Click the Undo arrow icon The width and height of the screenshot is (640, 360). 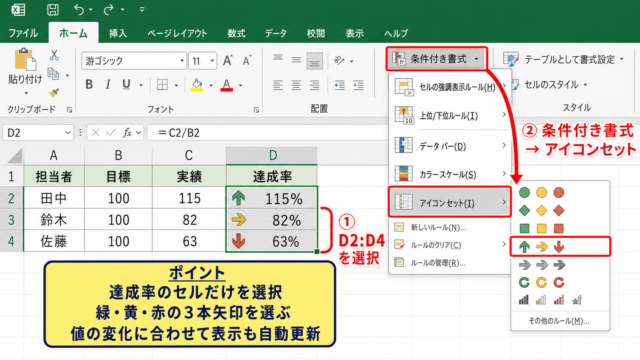pyautogui.click(x=79, y=9)
